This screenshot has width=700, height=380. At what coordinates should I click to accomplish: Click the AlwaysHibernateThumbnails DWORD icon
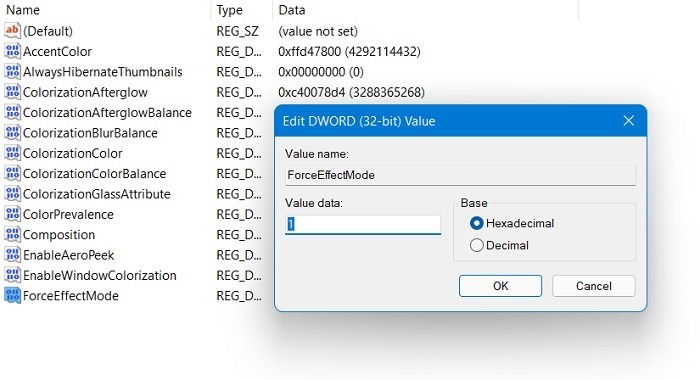[x=12, y=71]
